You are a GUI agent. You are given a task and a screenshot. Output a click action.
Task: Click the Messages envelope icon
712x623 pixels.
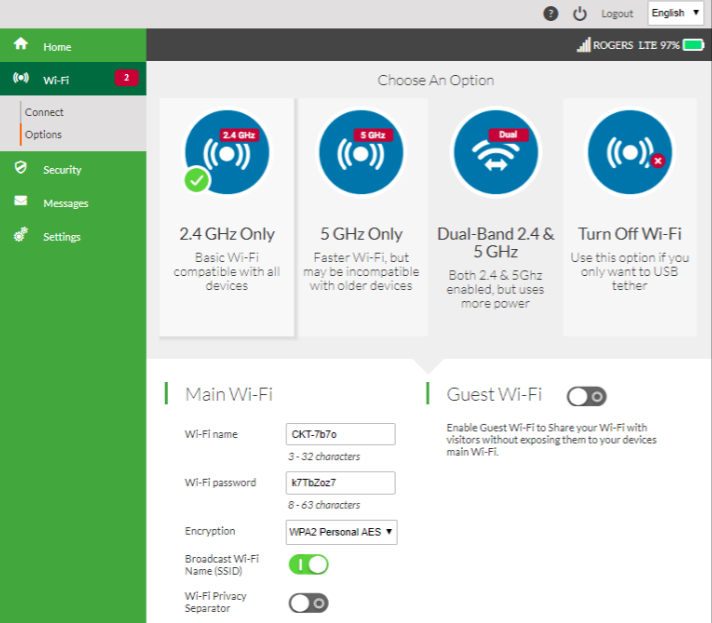[20, 200]
